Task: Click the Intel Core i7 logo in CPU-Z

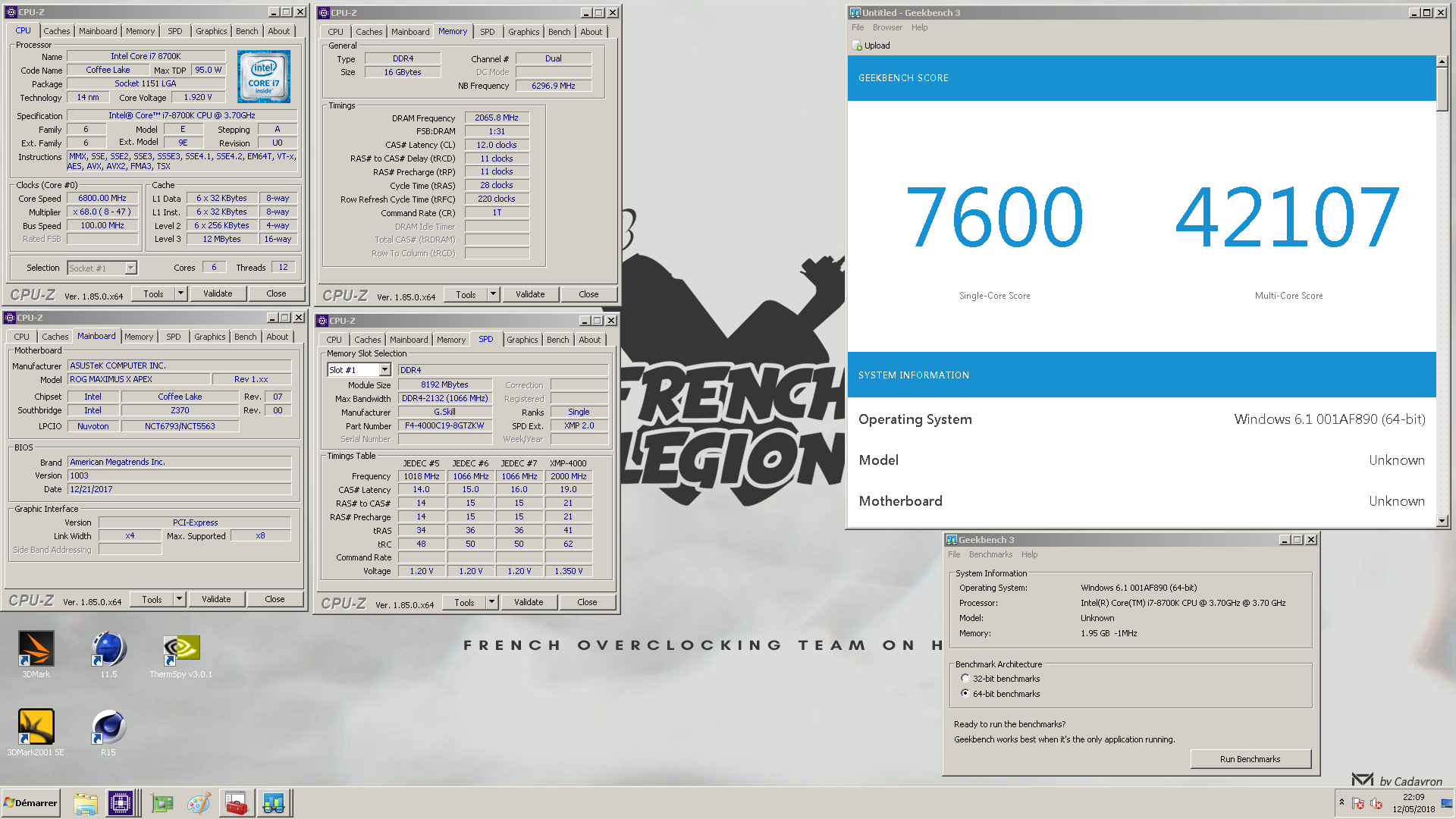Action: coord(264,77)
